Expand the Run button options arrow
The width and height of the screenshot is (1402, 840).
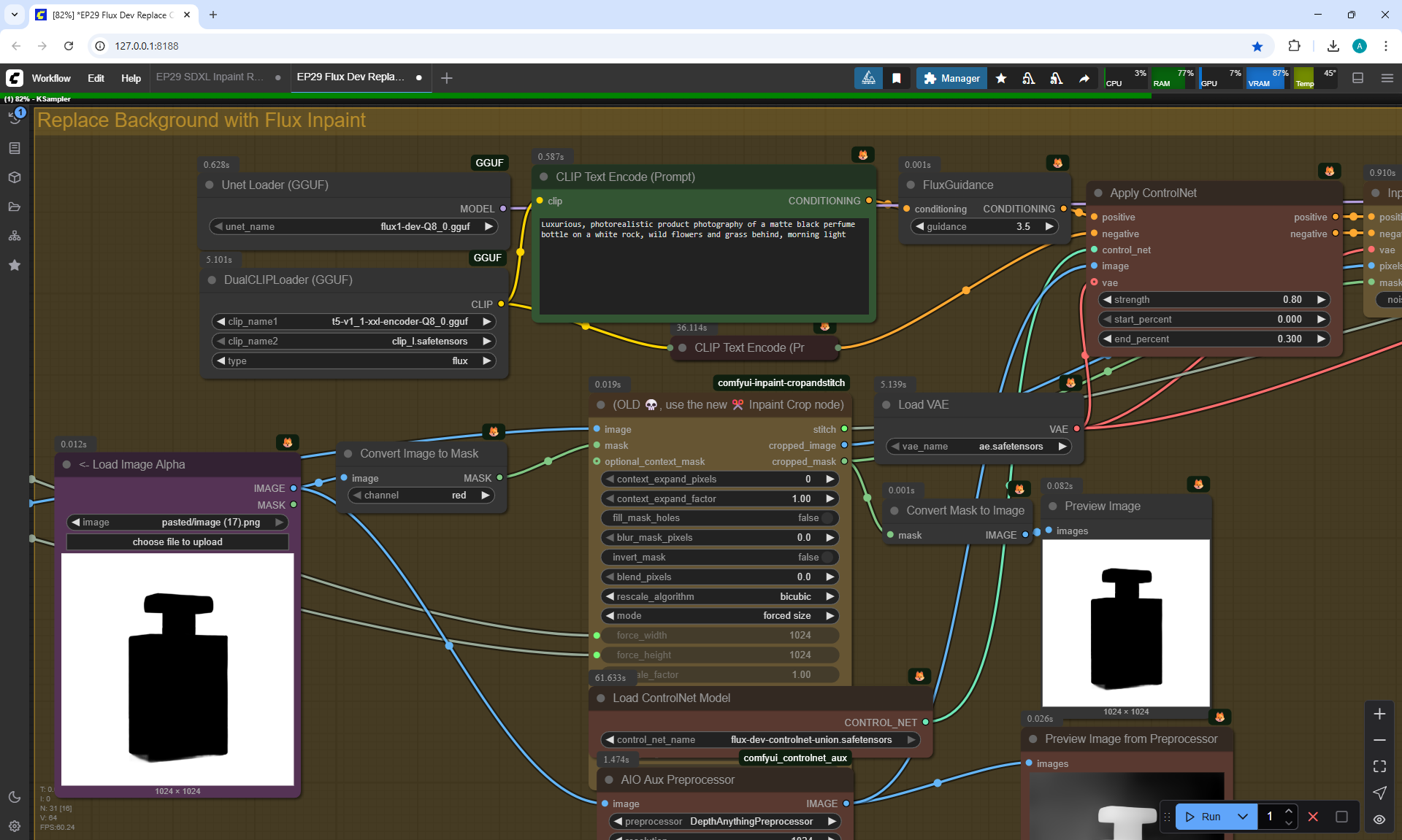click(x=1243, y=817)
